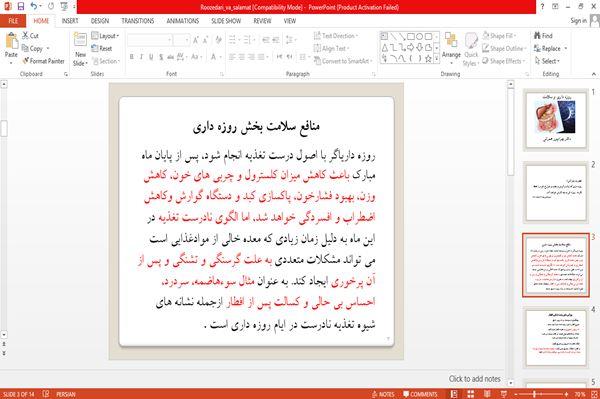Switch to the TRANSITIONS tab
600x399 pixels.
click(138, 21)
